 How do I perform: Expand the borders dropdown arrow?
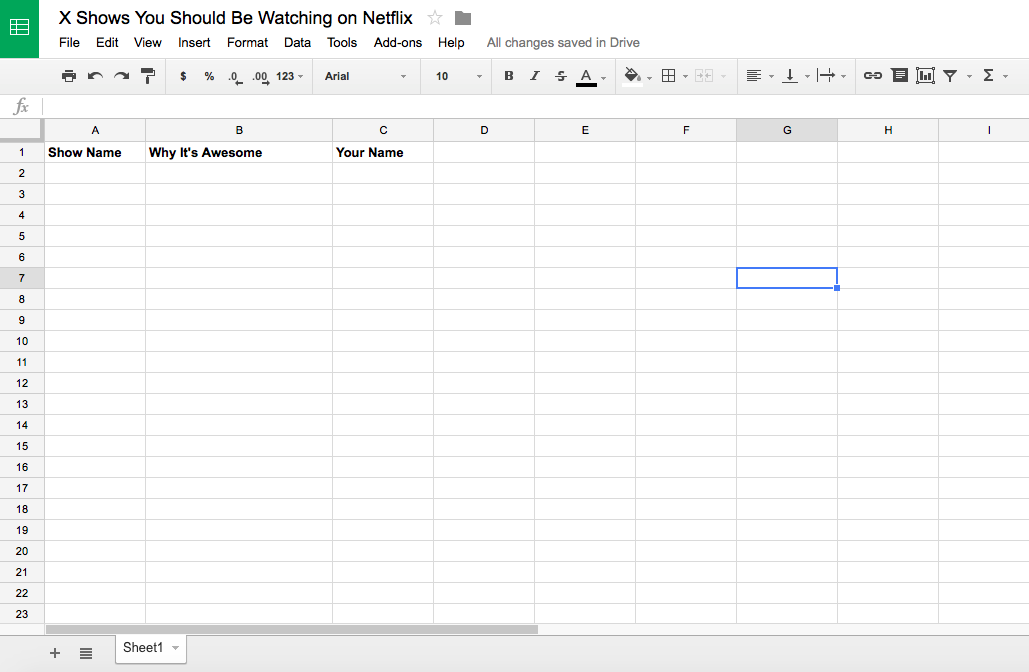click(x=685, y=77)
